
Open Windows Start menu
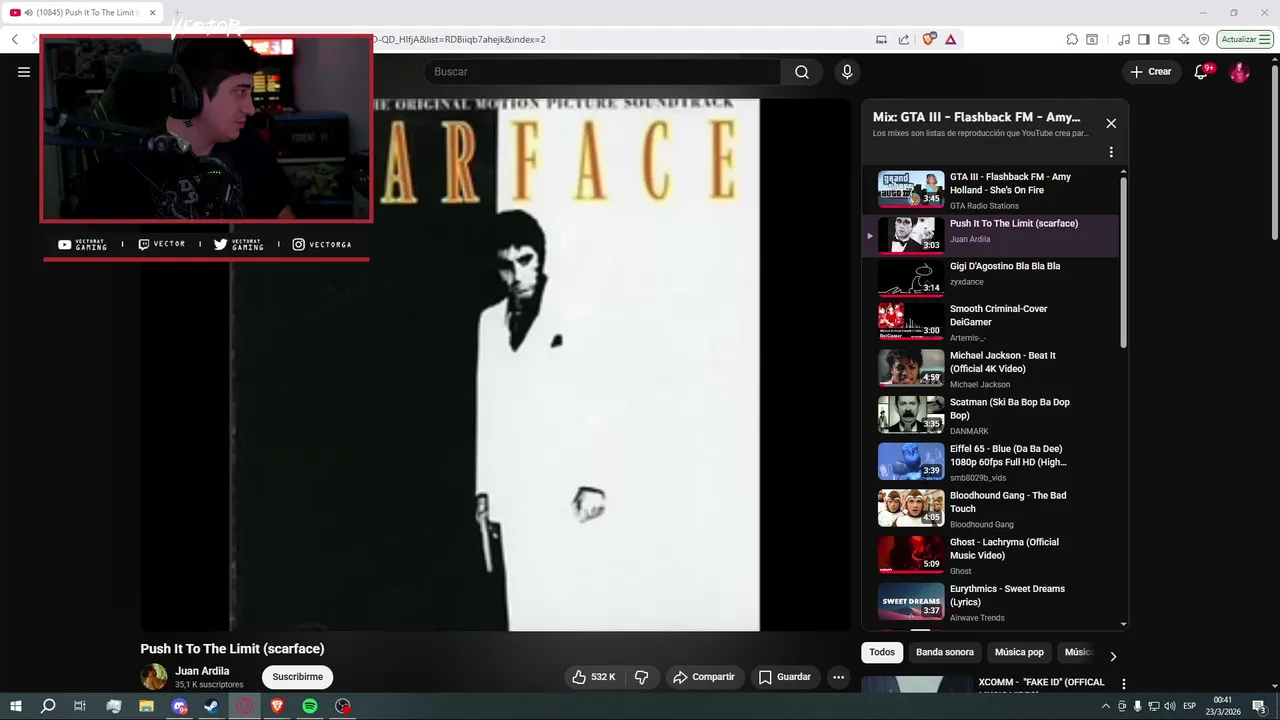(16, 706)
